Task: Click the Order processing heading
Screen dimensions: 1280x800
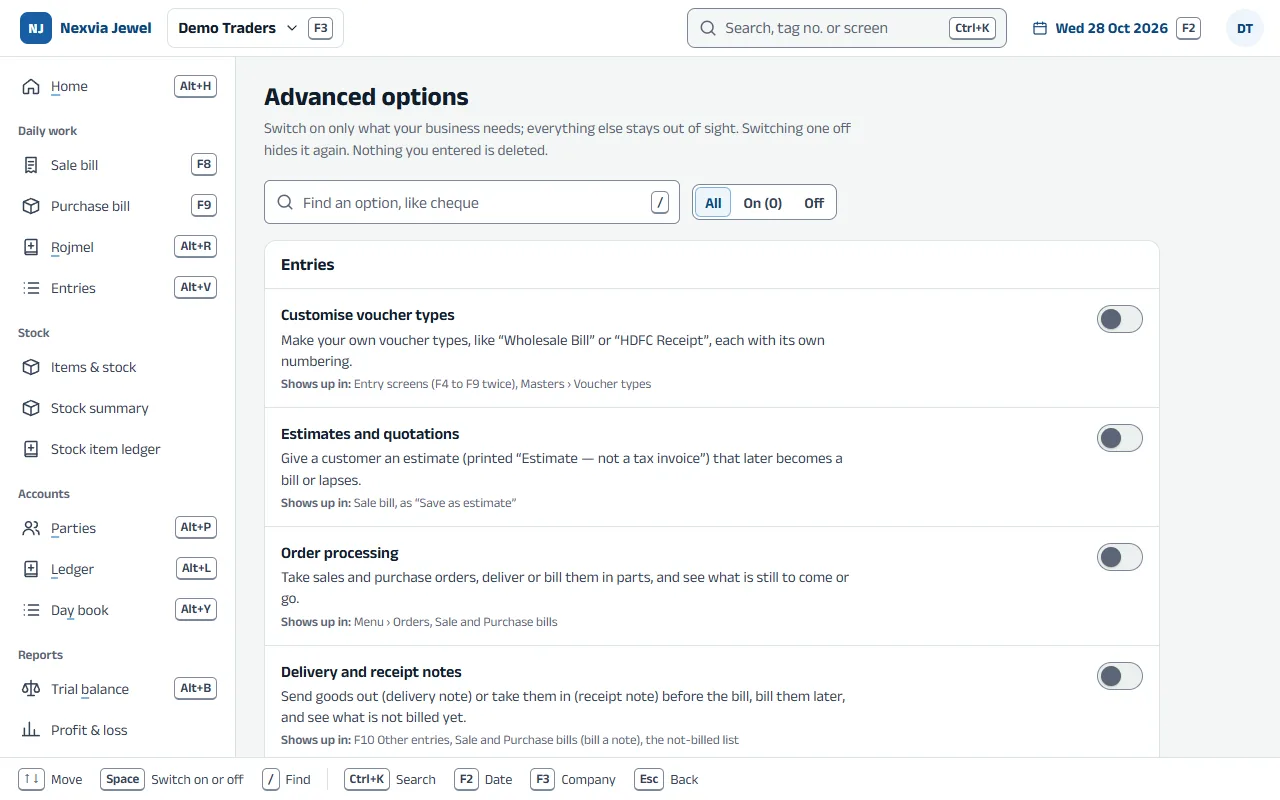Action: pos(340,553)
